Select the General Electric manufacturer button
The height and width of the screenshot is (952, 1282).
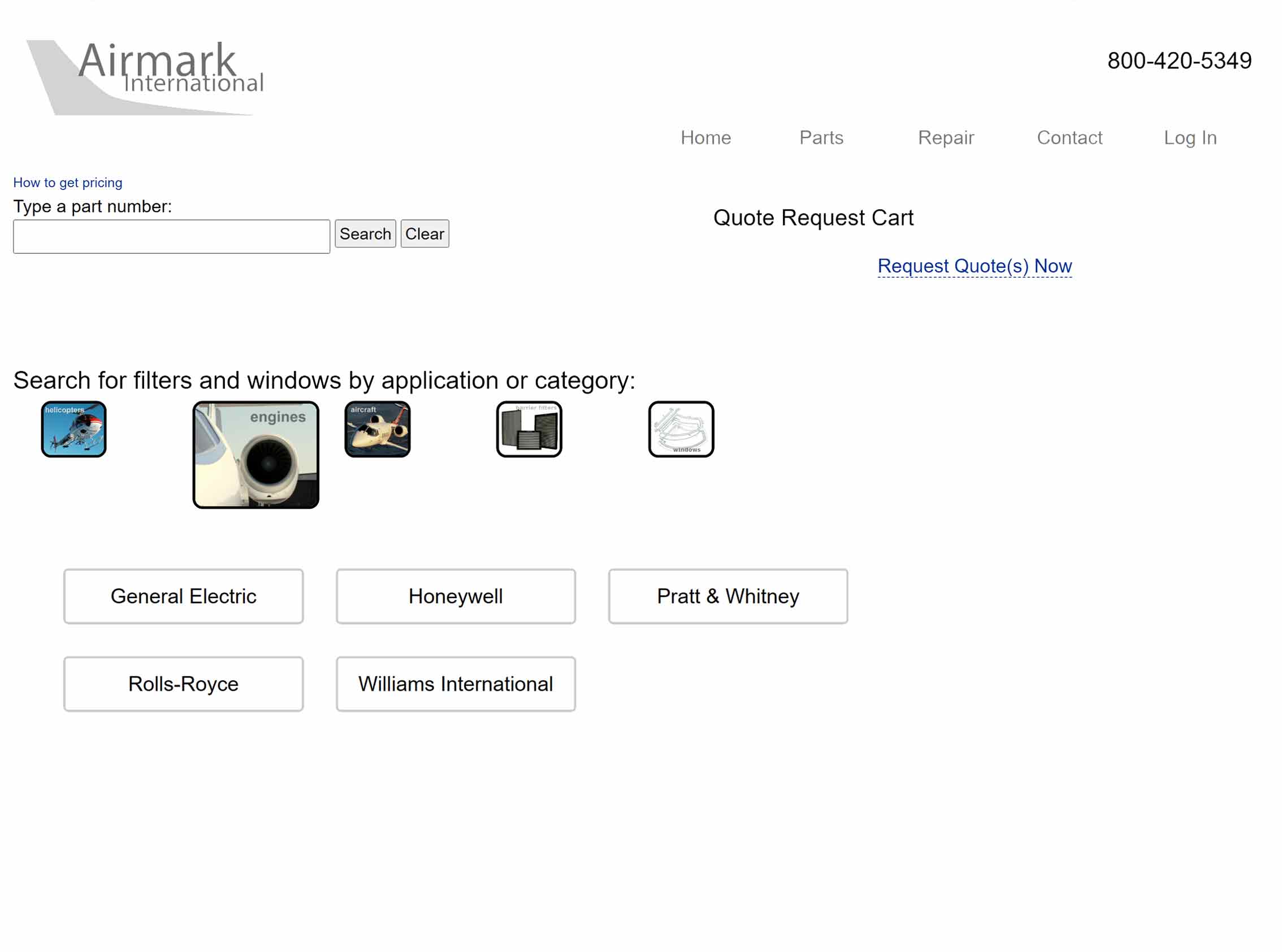[183, 596]
